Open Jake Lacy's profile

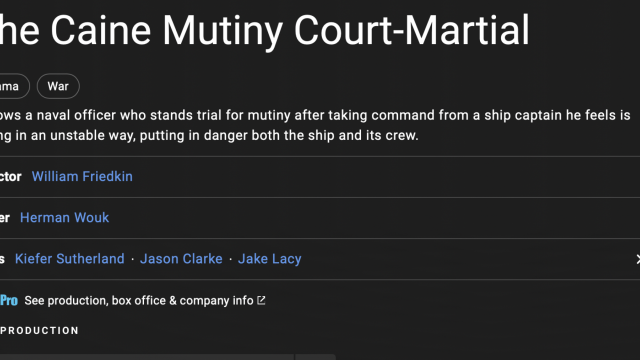(270, 259)
